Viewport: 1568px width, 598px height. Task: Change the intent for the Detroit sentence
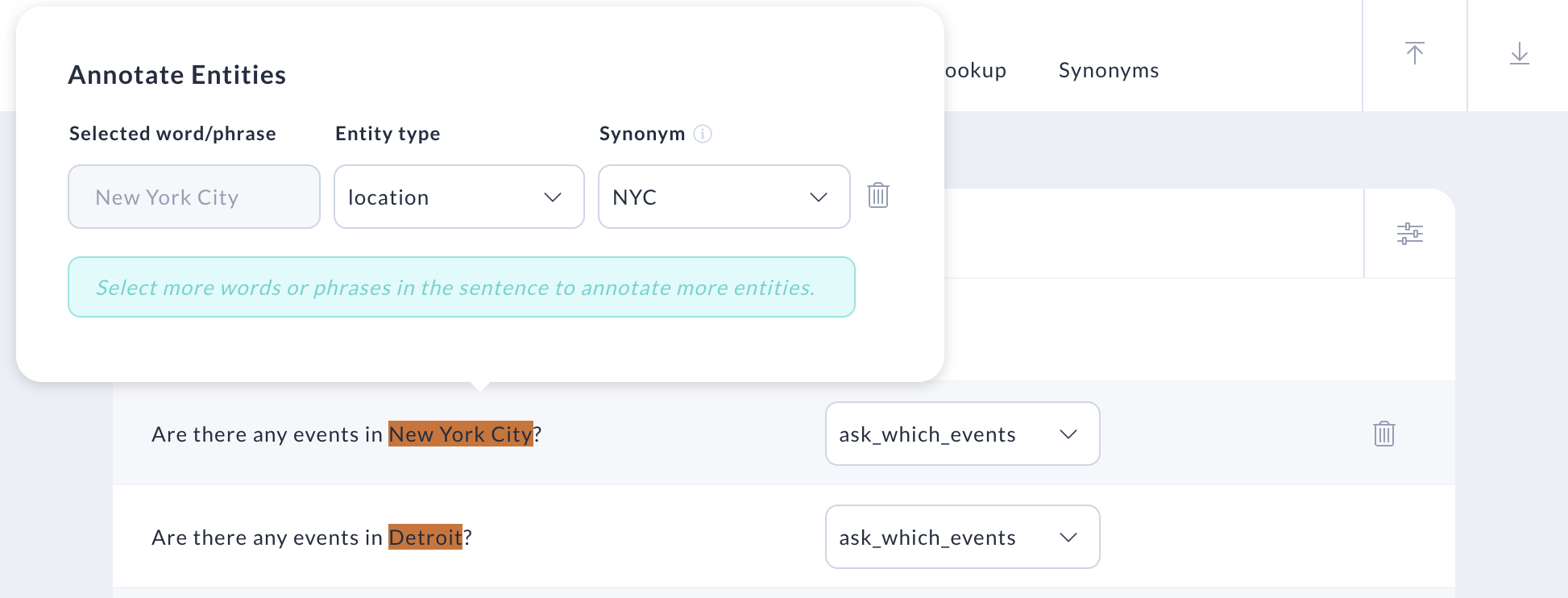(962, 537)
